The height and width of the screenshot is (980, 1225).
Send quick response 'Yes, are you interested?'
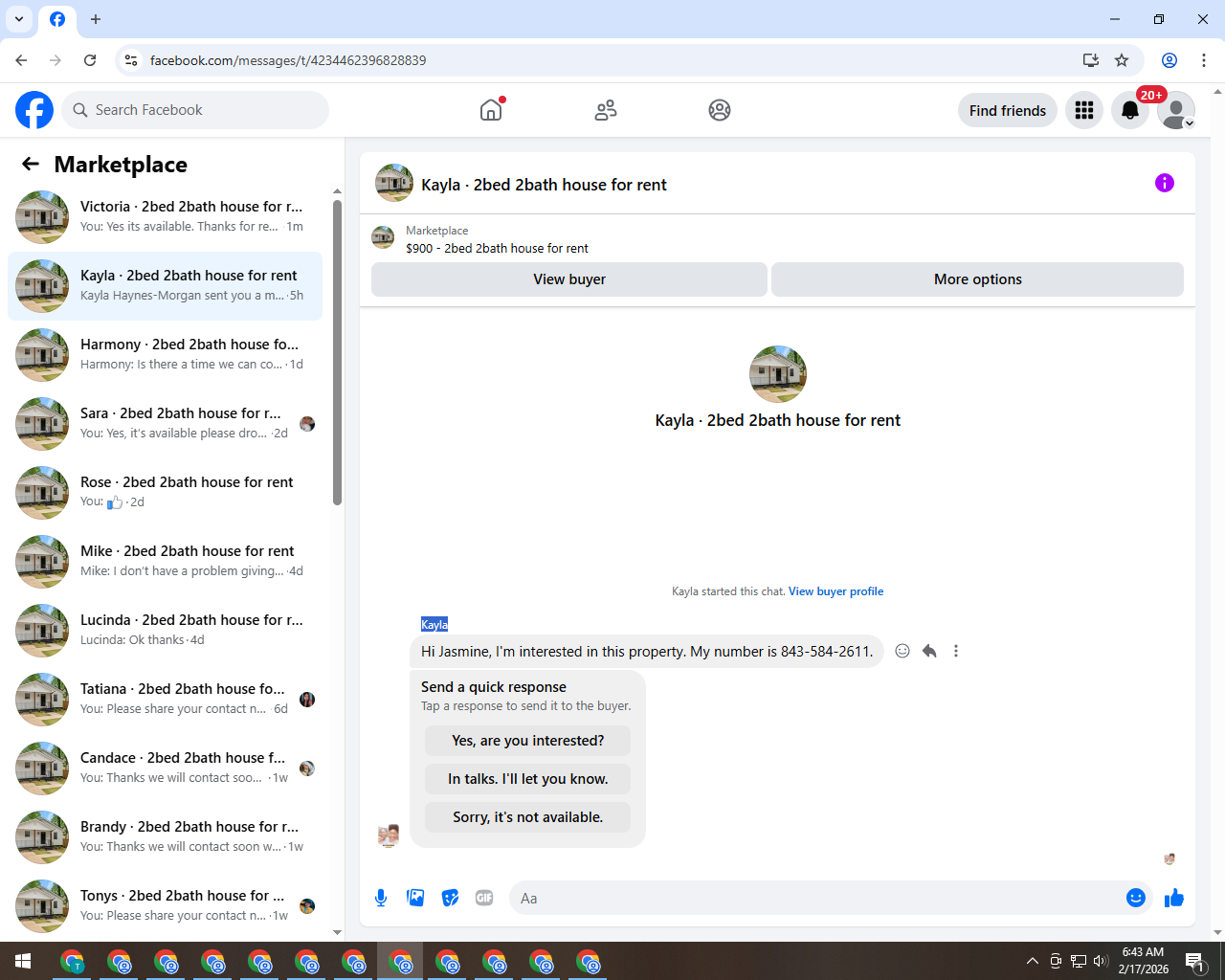[x=528, y=741]
